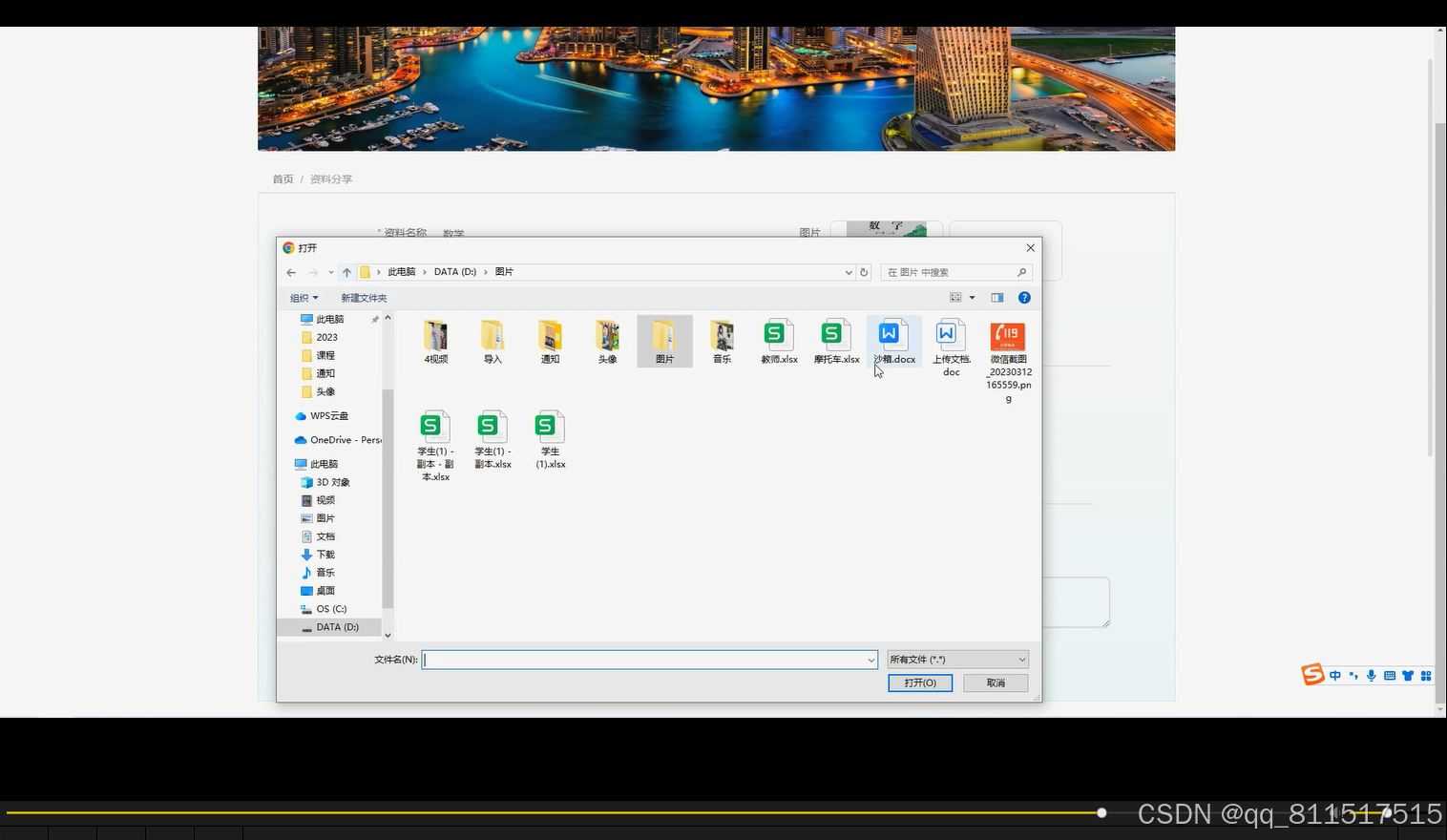Click the video progress bar handle
Image resolution: width=1447 pixels, height=840 pixels.
click(x=1101, y=812)
